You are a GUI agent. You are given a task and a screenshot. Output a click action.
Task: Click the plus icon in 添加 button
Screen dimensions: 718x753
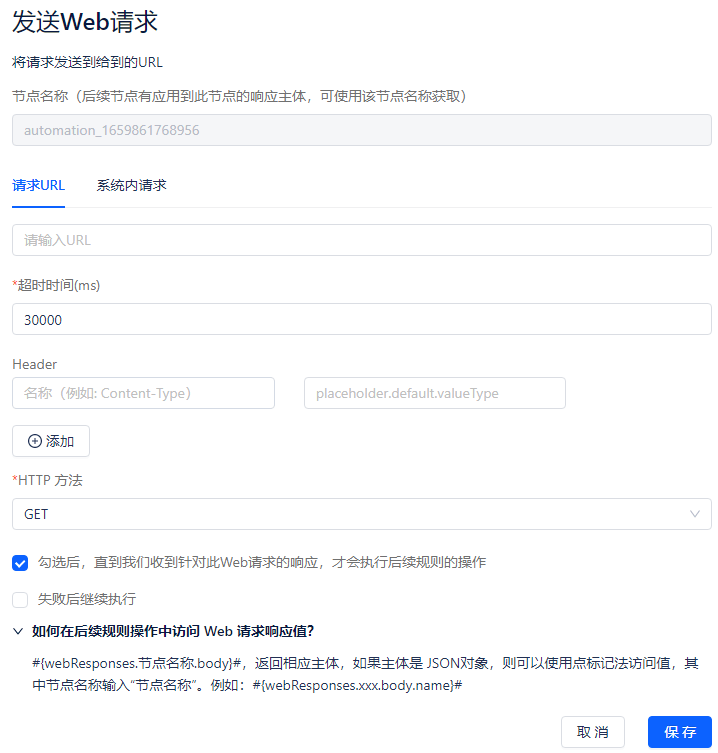tap(35, 441)
